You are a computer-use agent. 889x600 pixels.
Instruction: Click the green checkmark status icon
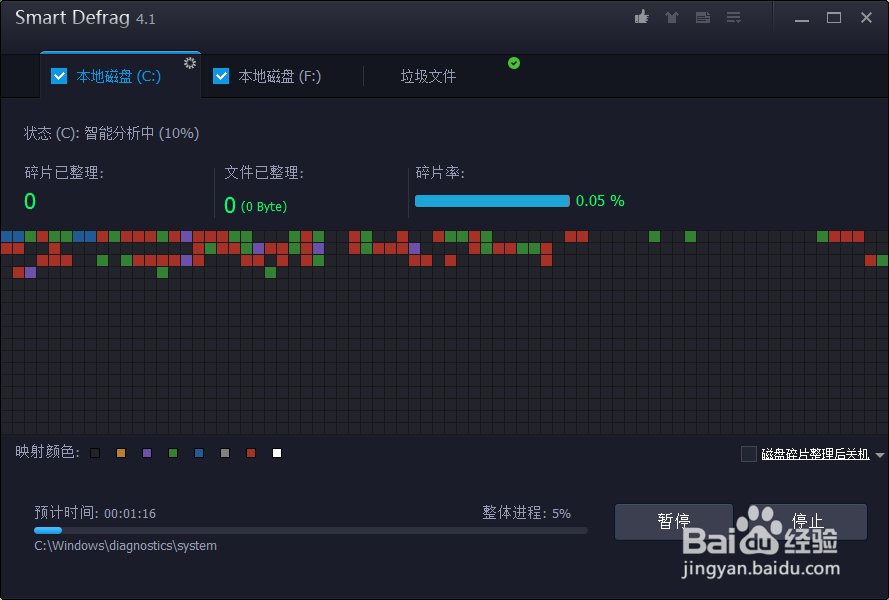click(514, 63)
